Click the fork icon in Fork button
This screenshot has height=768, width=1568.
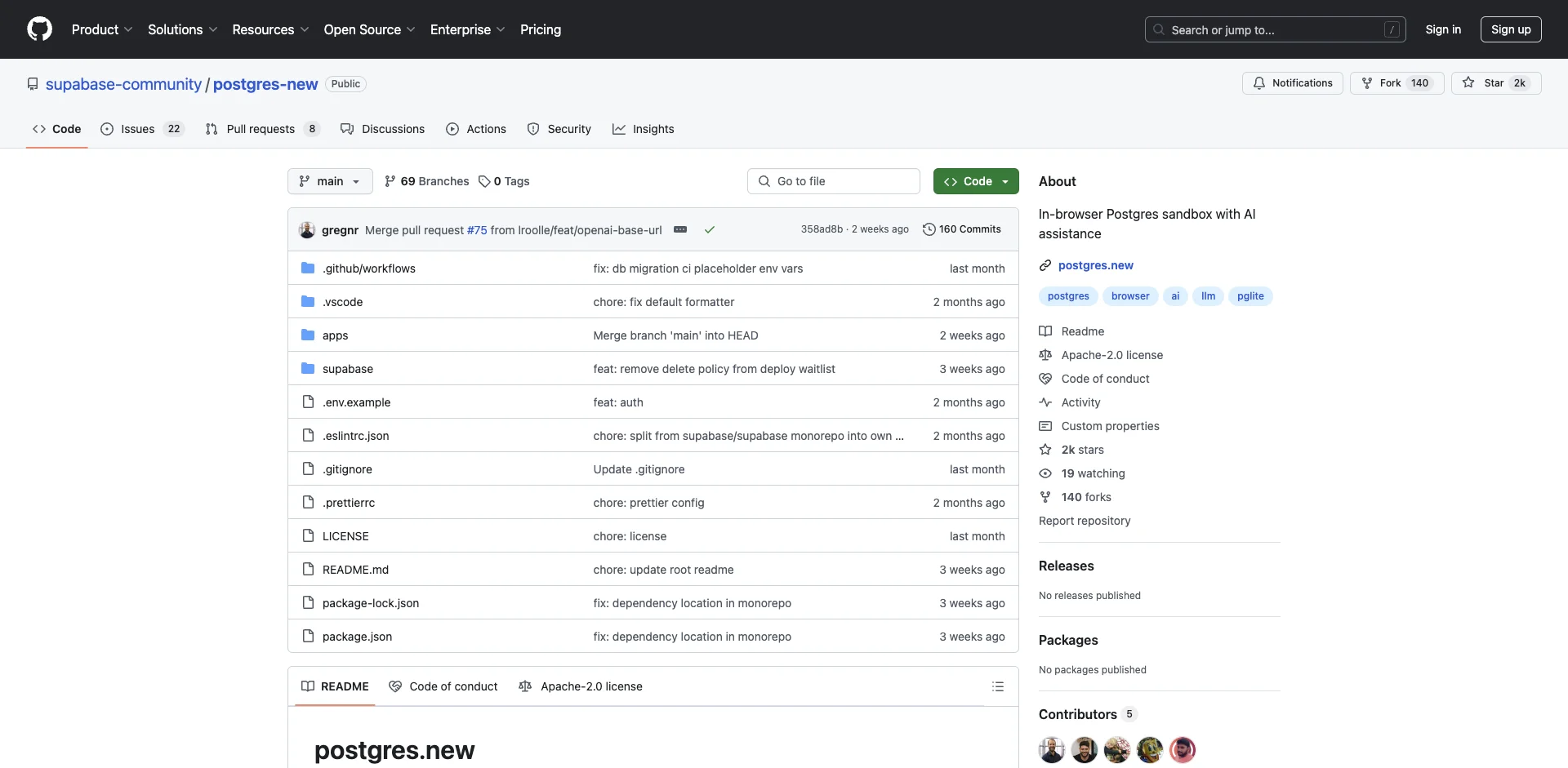[1367, 83]
